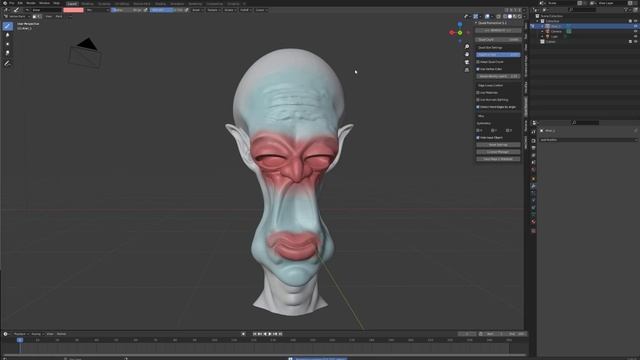Viewport: 640px width, 360px height.
Task: Open the Cursor settings dropdown
Action: tap(261, 10)
